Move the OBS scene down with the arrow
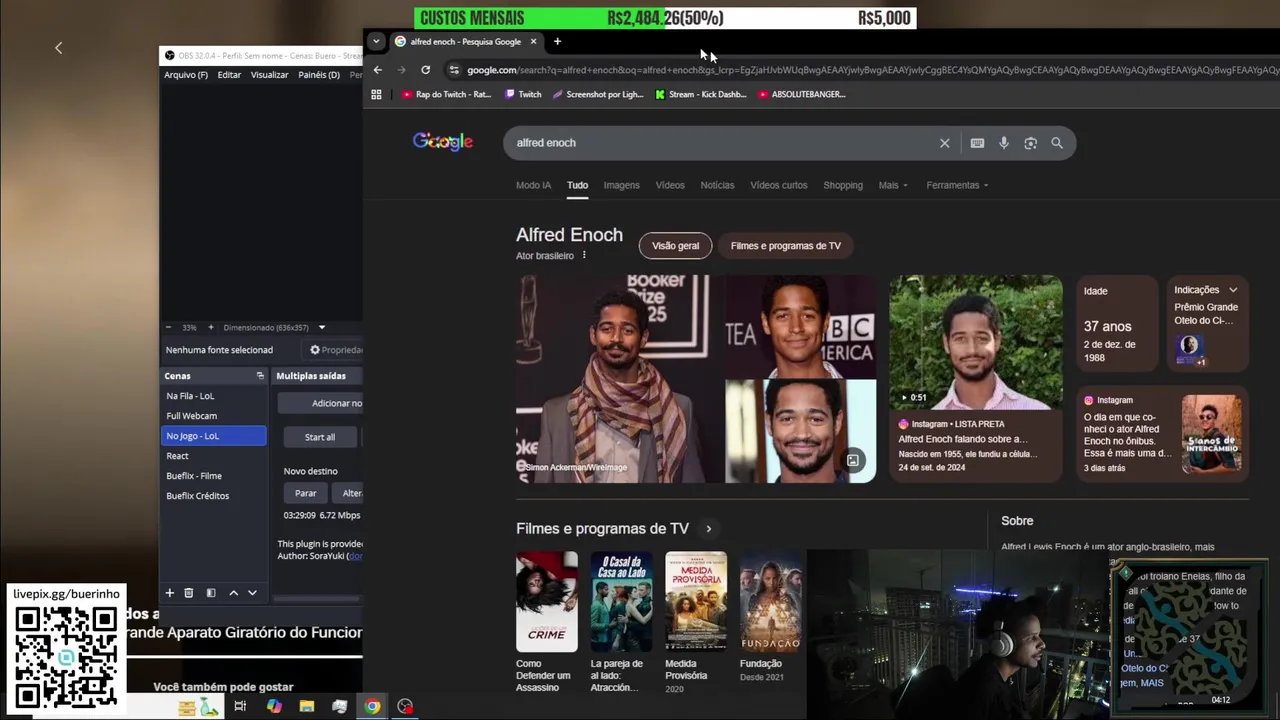Viewport: 1280px width, 720px height. click(x=252, y=593)
